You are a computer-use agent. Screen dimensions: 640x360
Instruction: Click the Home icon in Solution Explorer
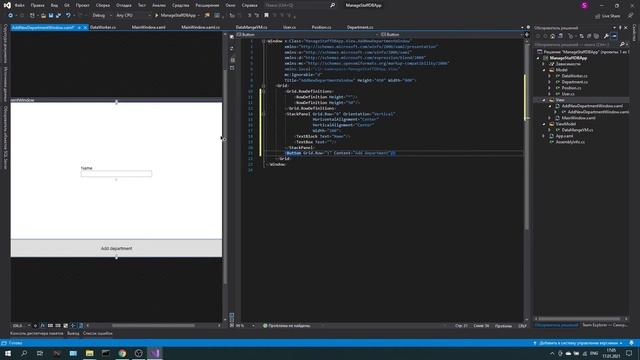coord(553,36)
